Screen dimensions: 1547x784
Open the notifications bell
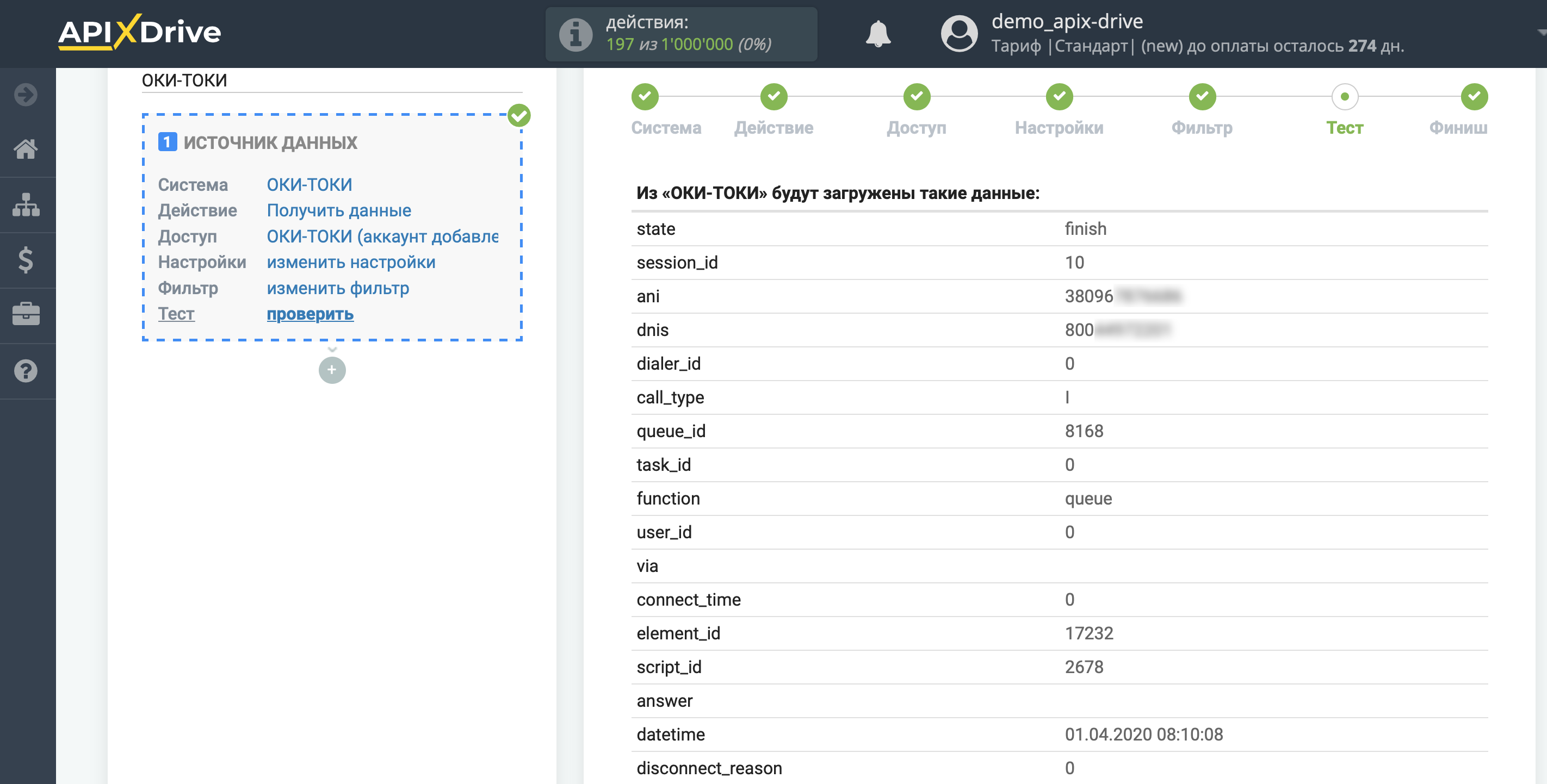tap(877, 34)
